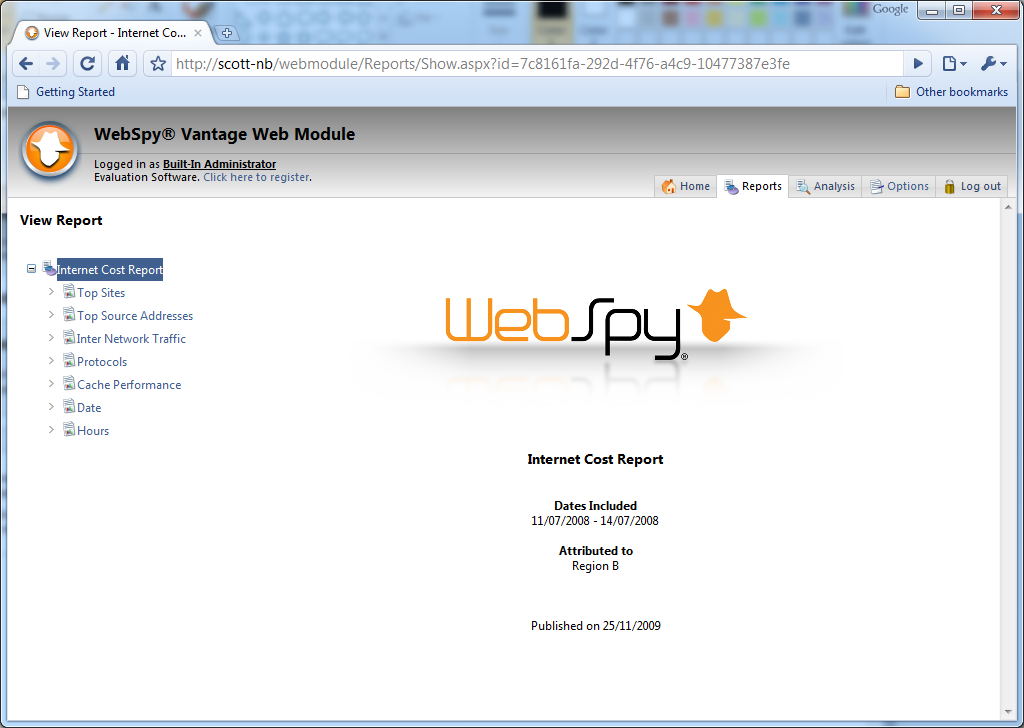Screen dimensions: 1024x728
Task: Open the Protocols report section
Action: coord(102,362)
